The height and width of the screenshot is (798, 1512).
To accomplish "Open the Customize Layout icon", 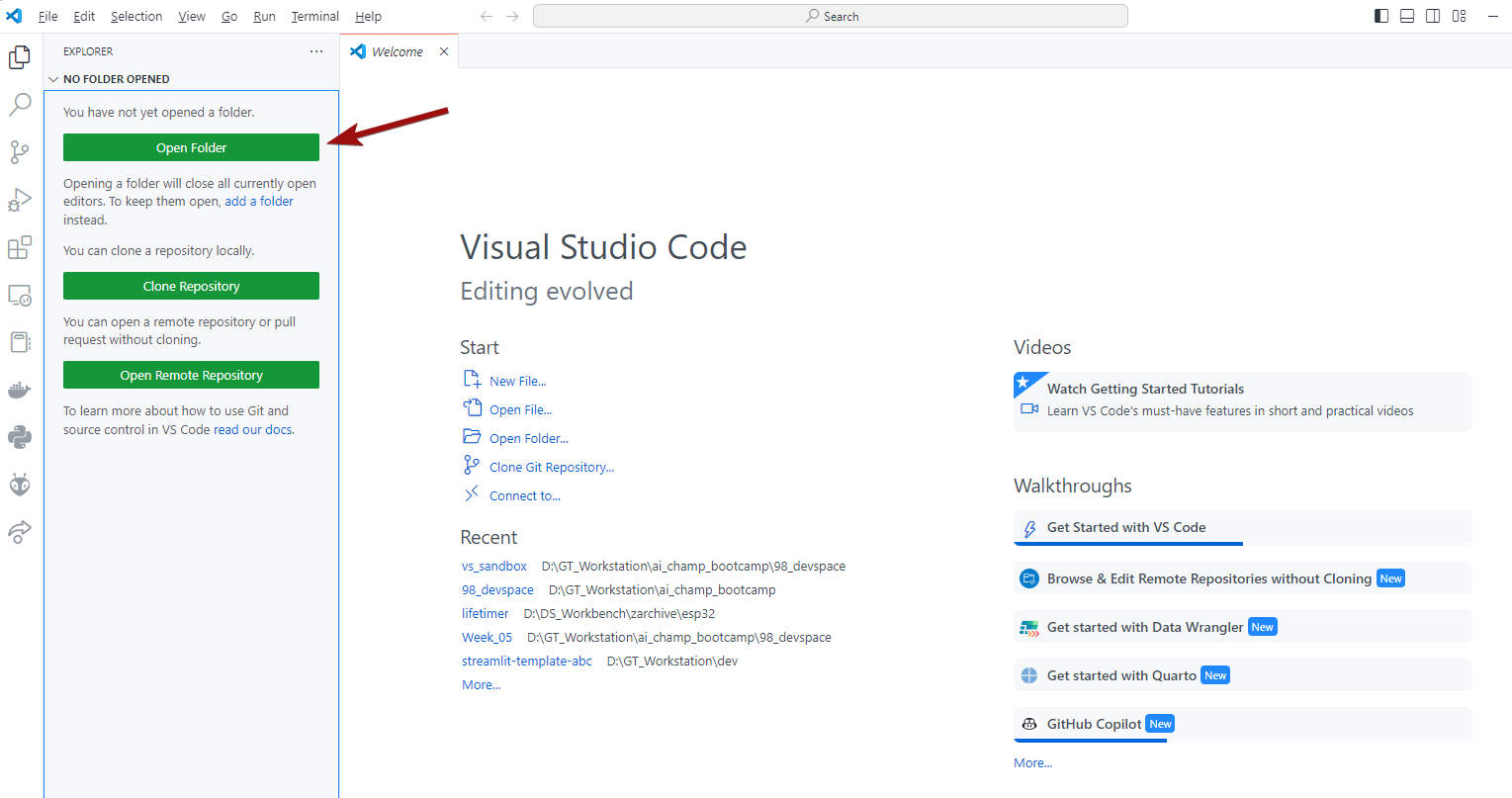I will click(1459, 16).
